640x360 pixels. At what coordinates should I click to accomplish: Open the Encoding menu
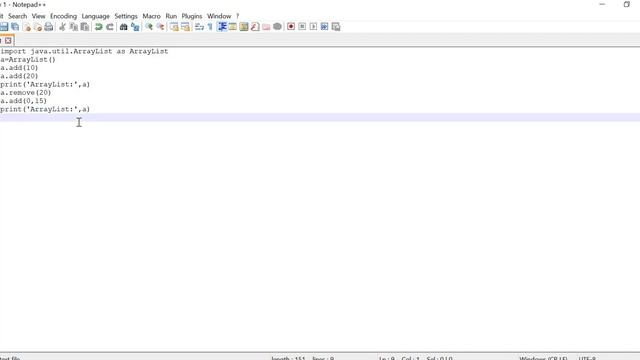coord(63,16)
